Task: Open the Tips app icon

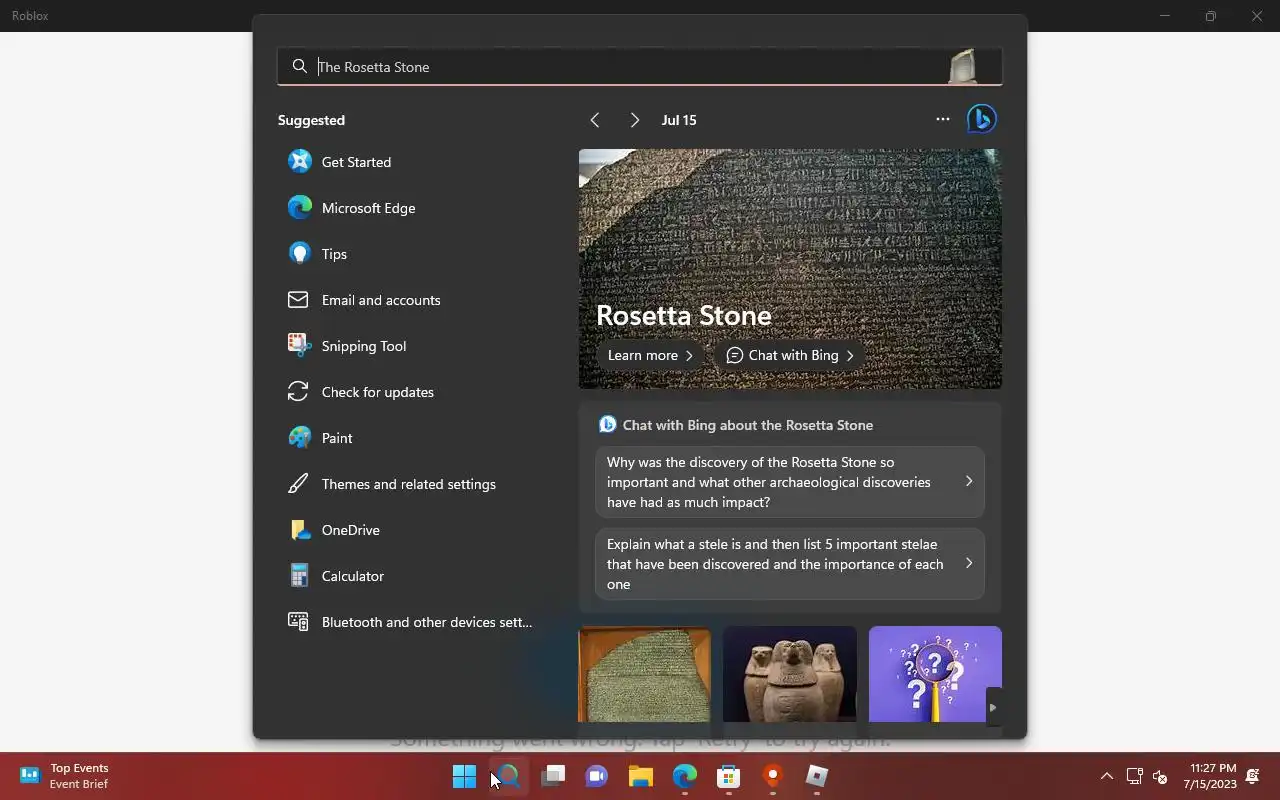Action: [299, 254]
